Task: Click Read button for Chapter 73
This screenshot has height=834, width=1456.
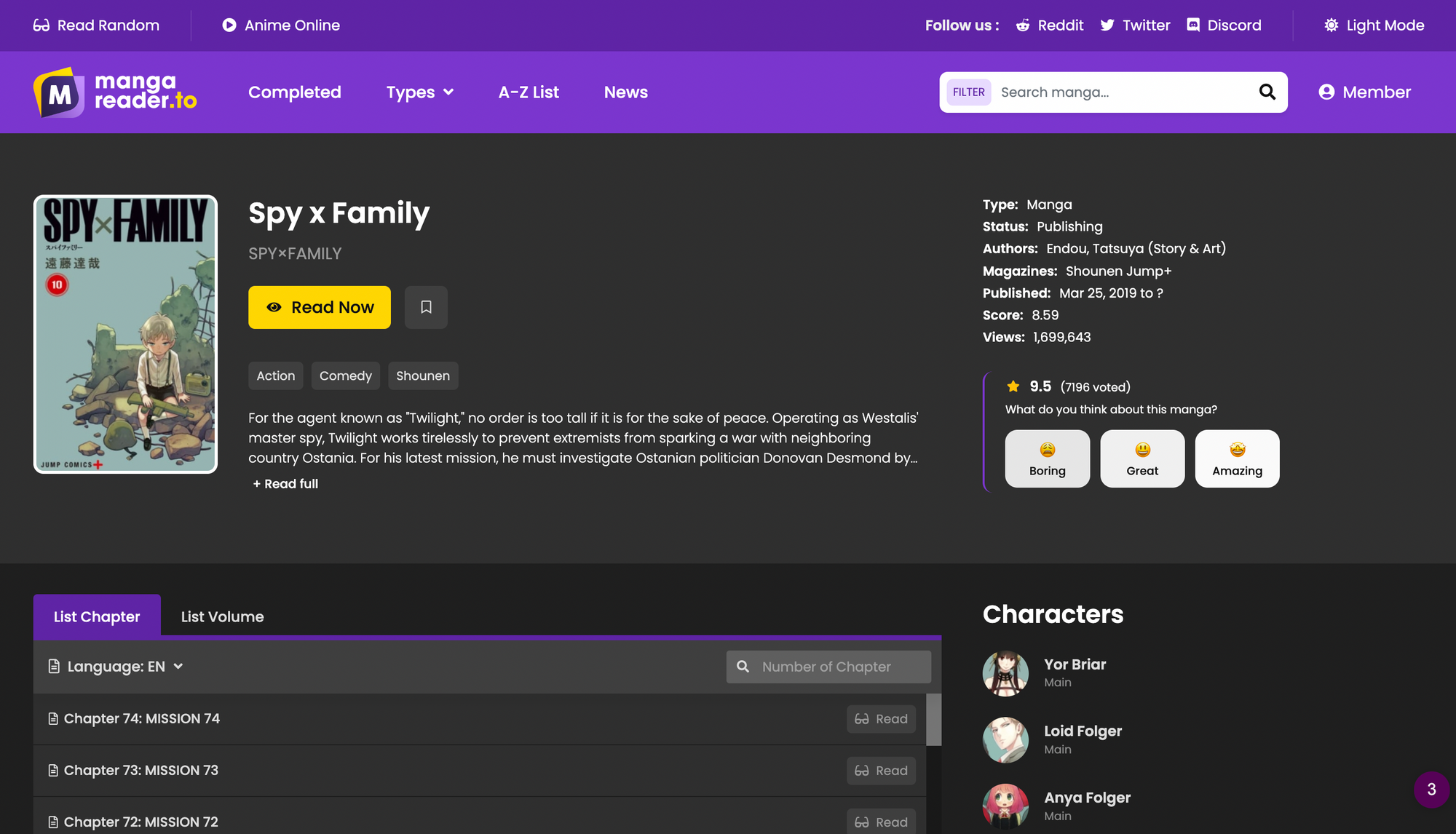Action: tap(881, 771)
